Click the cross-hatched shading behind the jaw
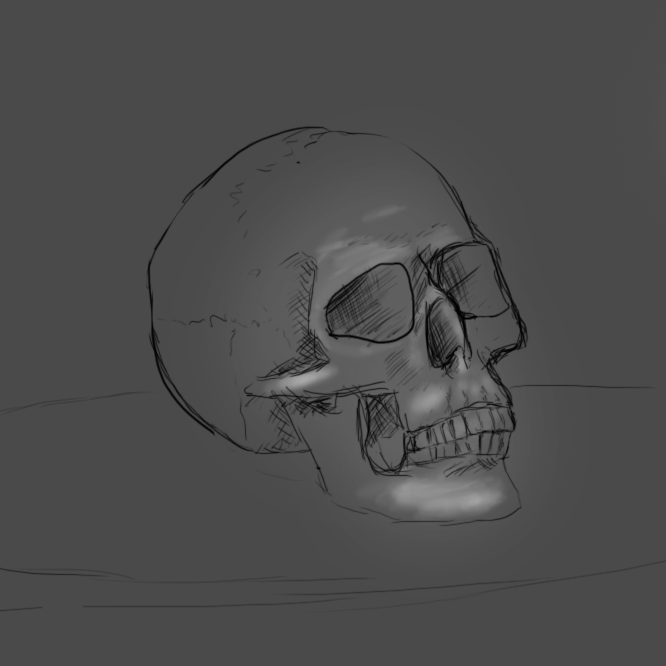The width and height of the screenshot is (666, 666). click(280, 432)
